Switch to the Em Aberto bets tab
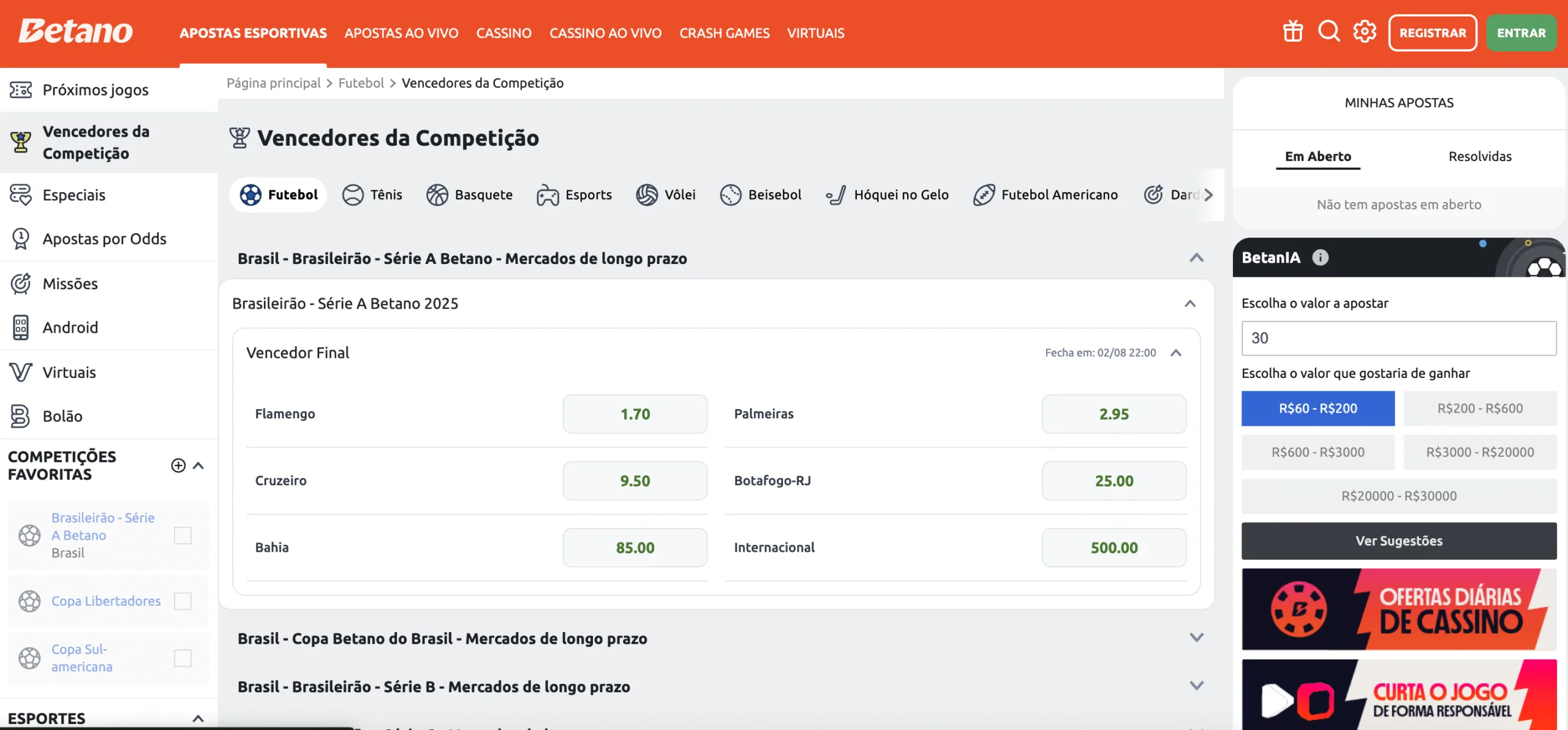This screenshot has width=1568, height=730. [x=1318, y=156]
